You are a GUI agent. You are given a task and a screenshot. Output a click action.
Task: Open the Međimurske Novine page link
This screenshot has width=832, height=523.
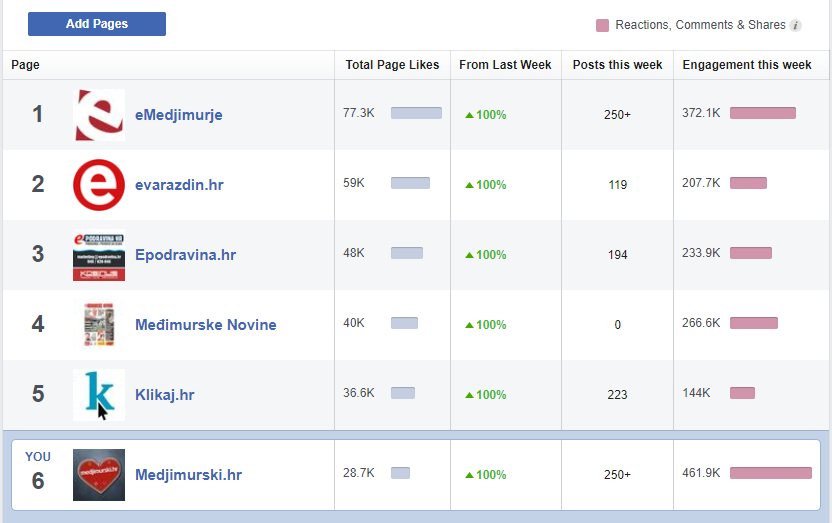pyautogui.click(x=205, y=325)
